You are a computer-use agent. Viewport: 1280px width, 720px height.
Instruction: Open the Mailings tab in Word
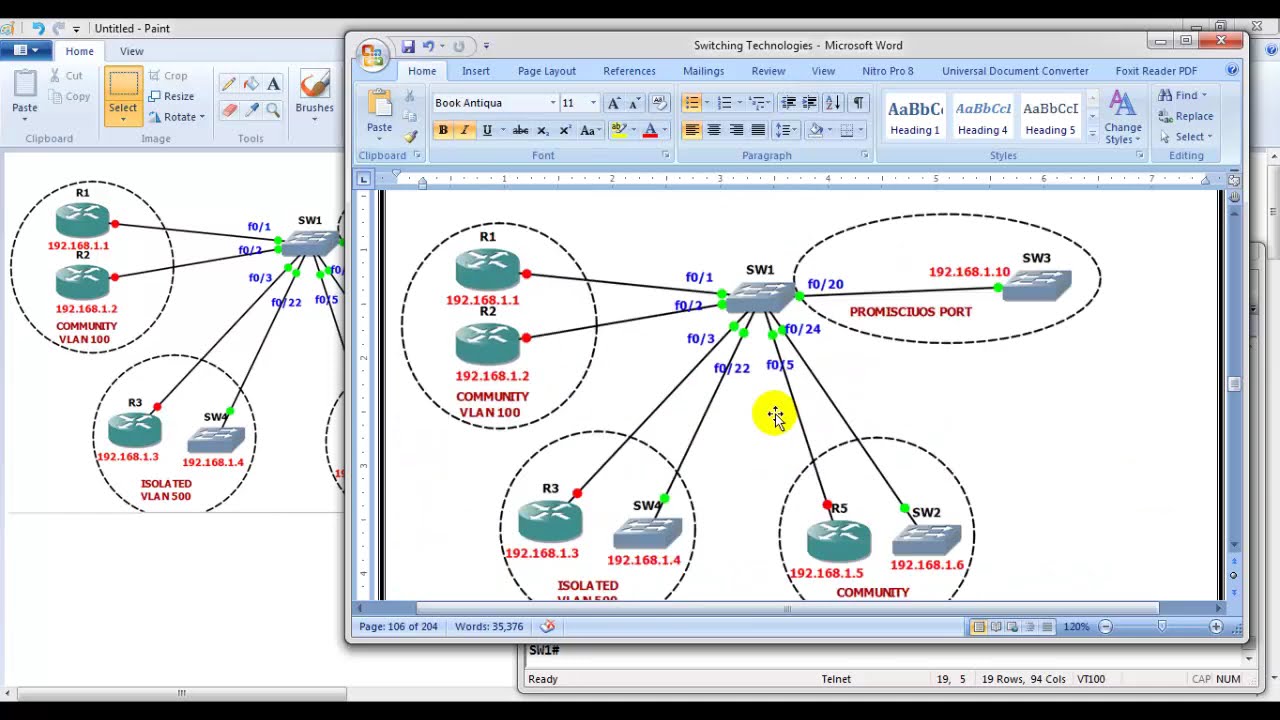pos(703,71)
